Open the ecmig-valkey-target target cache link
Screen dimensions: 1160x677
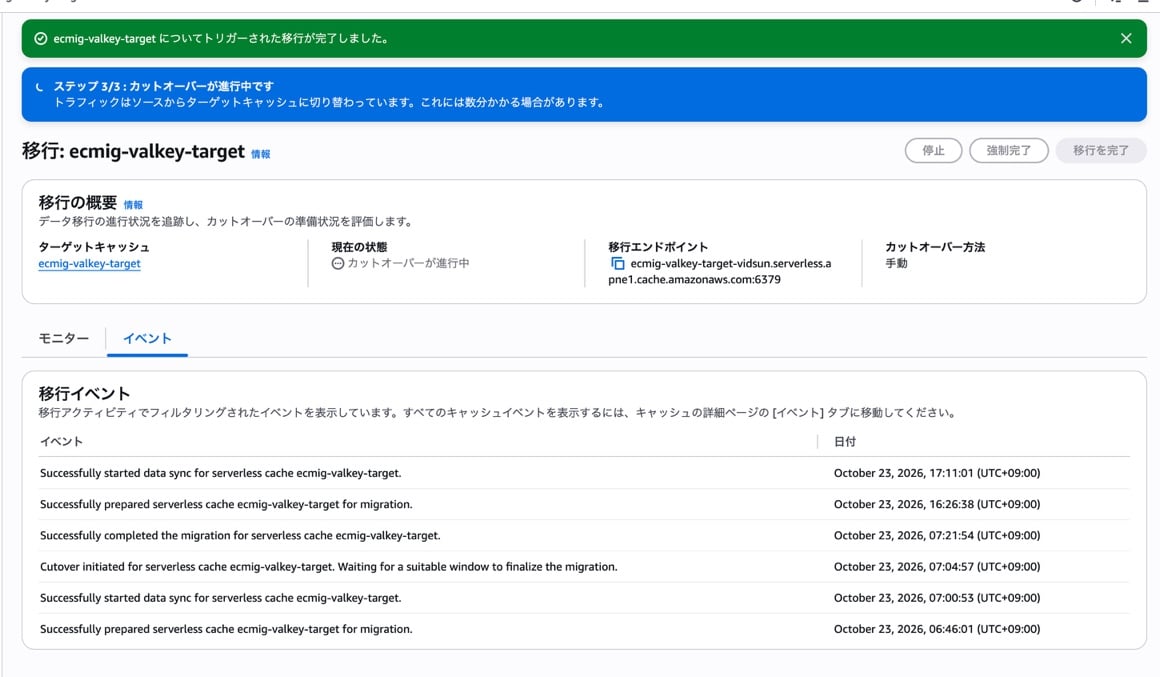pyautogui.click(x=90, y=263)
